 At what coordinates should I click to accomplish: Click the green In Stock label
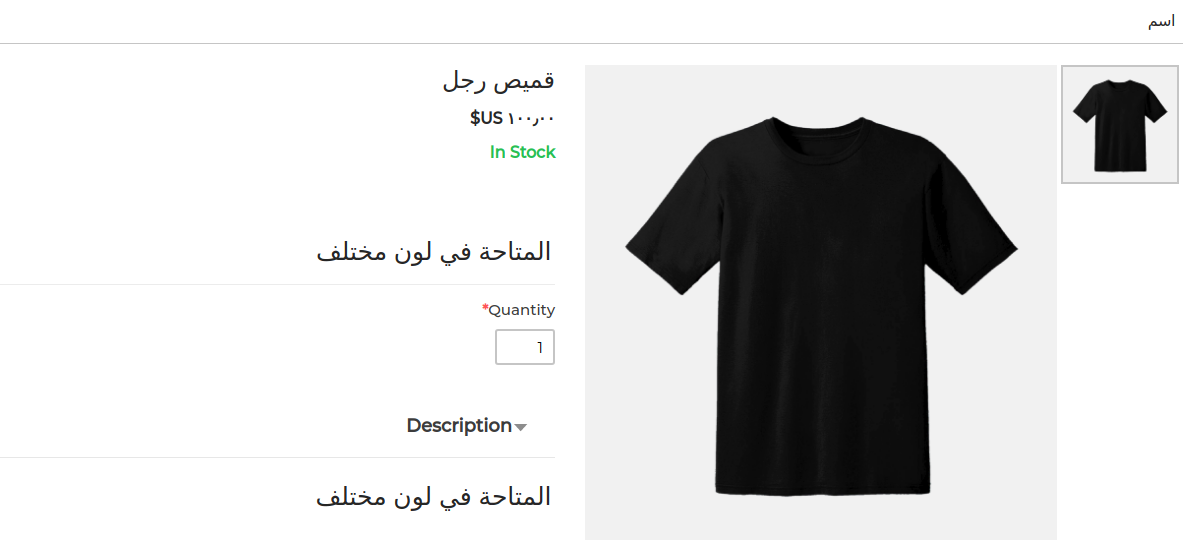522,153
